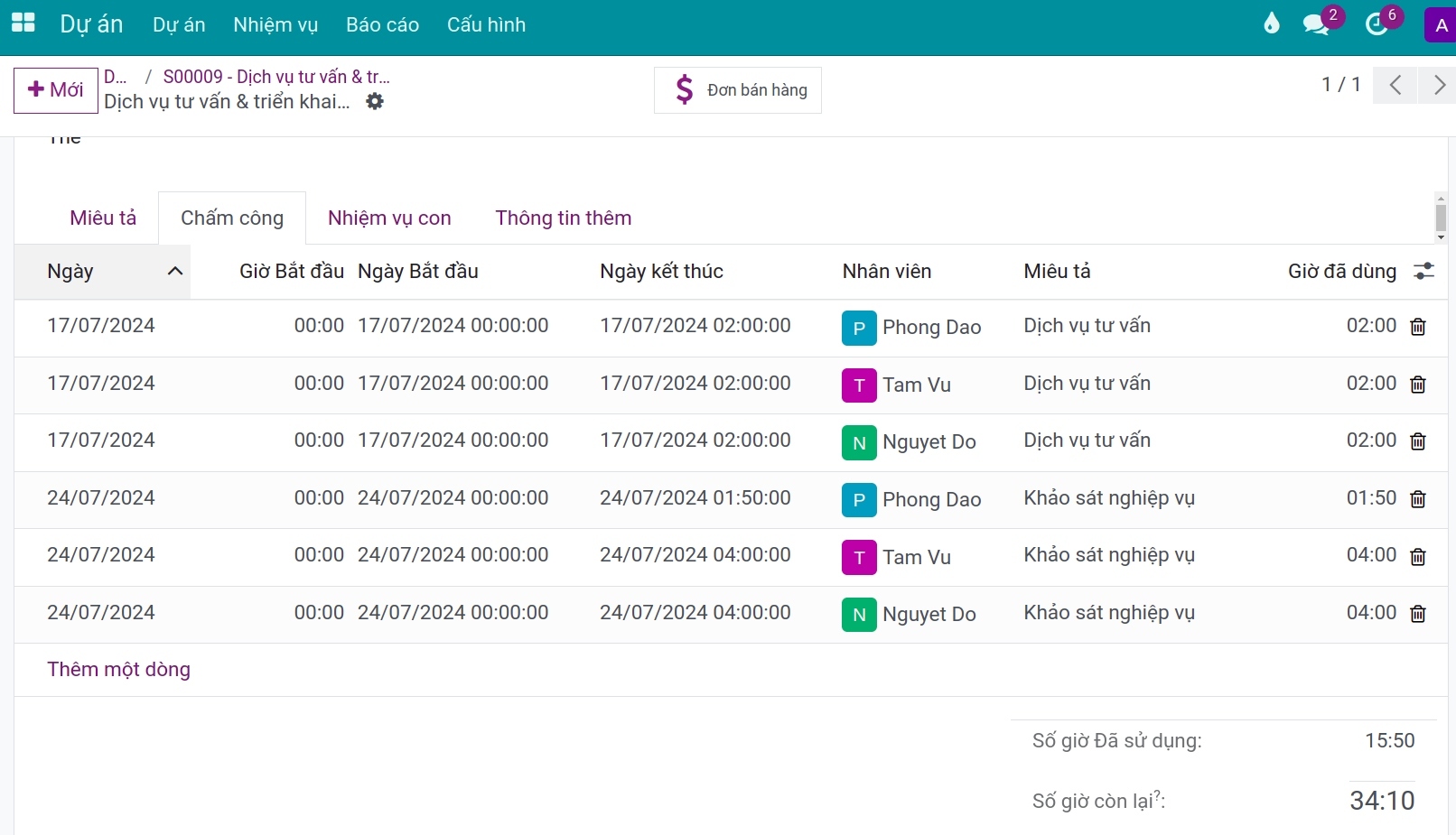The height and width of the screenshot is (835, 1456).
Task: Click the Số giờ còn lại value 34:10
Action: (1382, 801)
